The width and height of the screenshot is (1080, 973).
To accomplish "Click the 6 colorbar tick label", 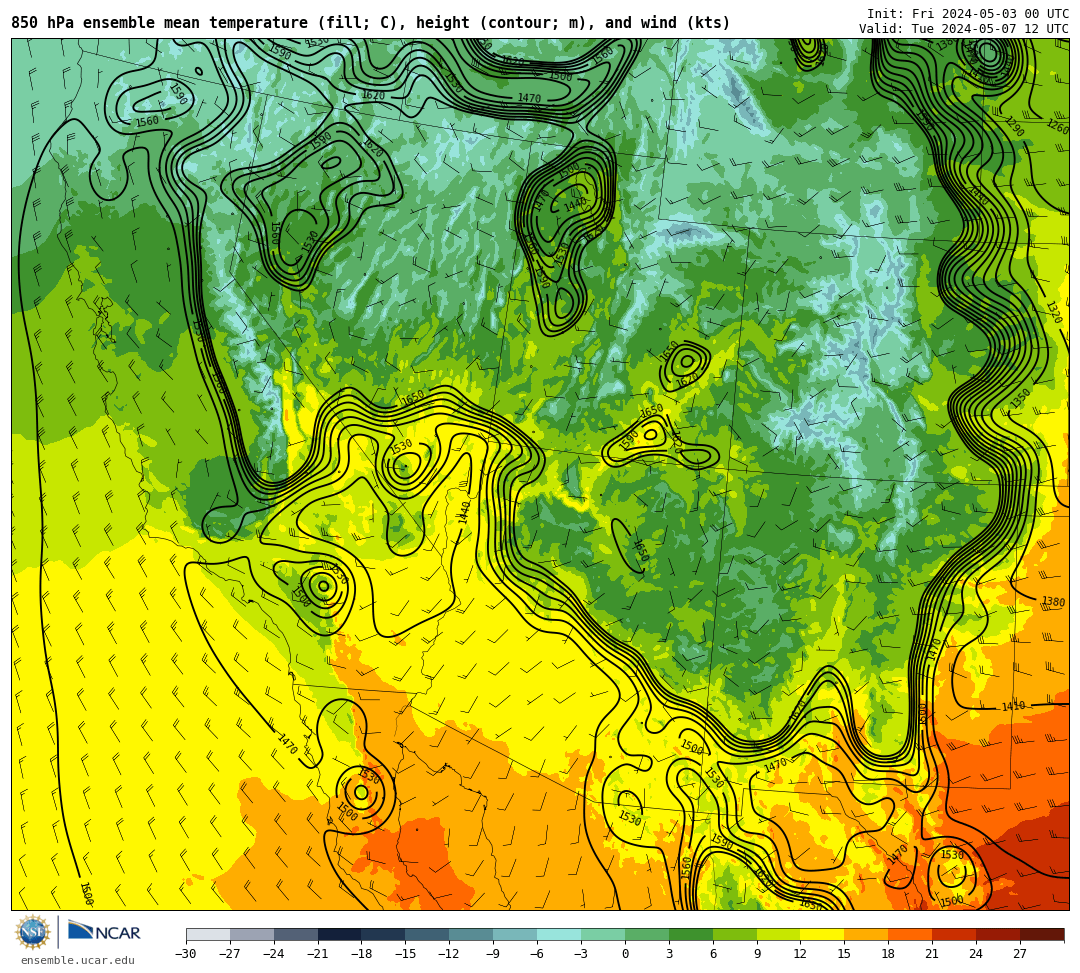I will tap(712, 954).
